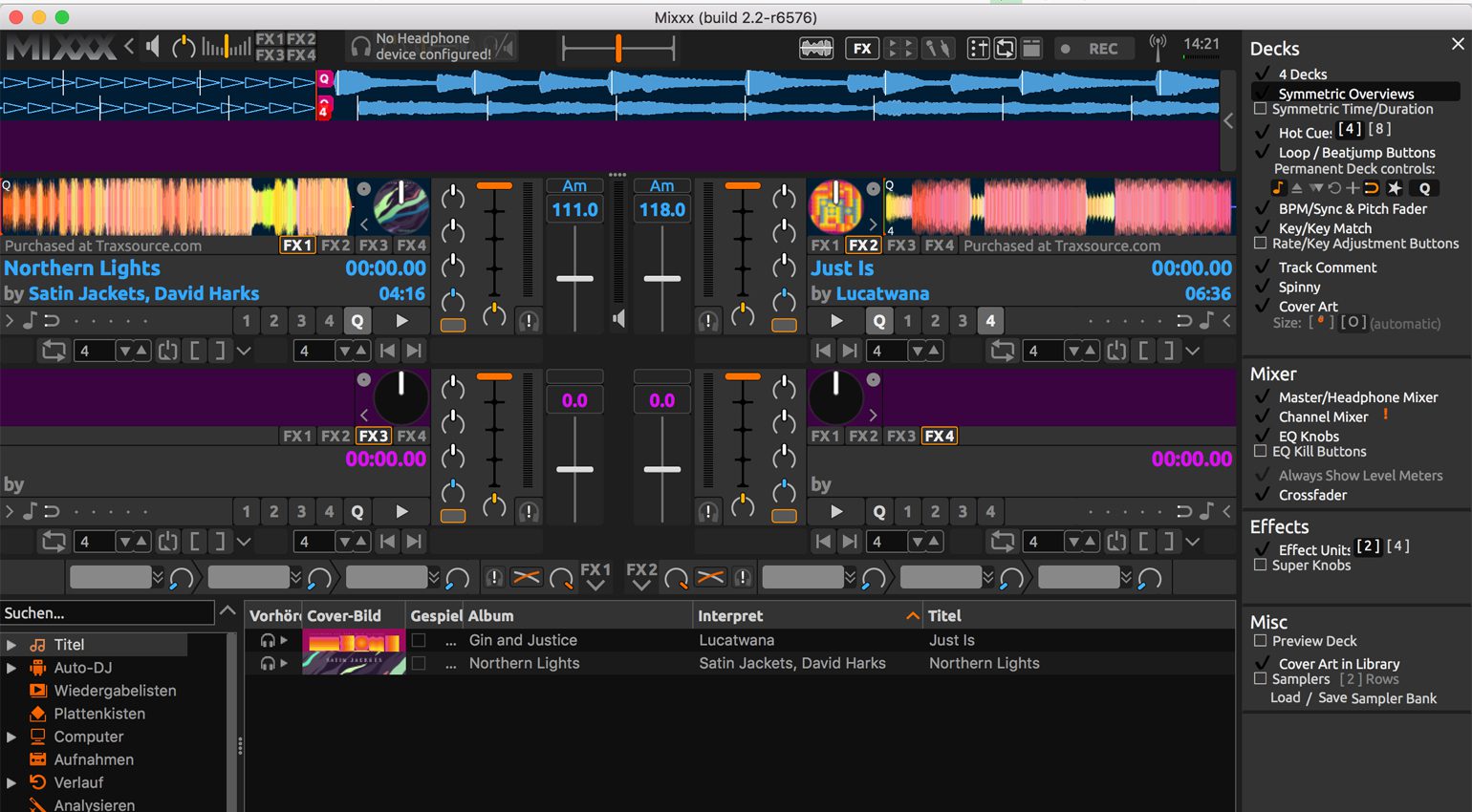Click loop-in bracket on Northern Lights deck
Screen dimensions: 1472x812
pos(194,351)
